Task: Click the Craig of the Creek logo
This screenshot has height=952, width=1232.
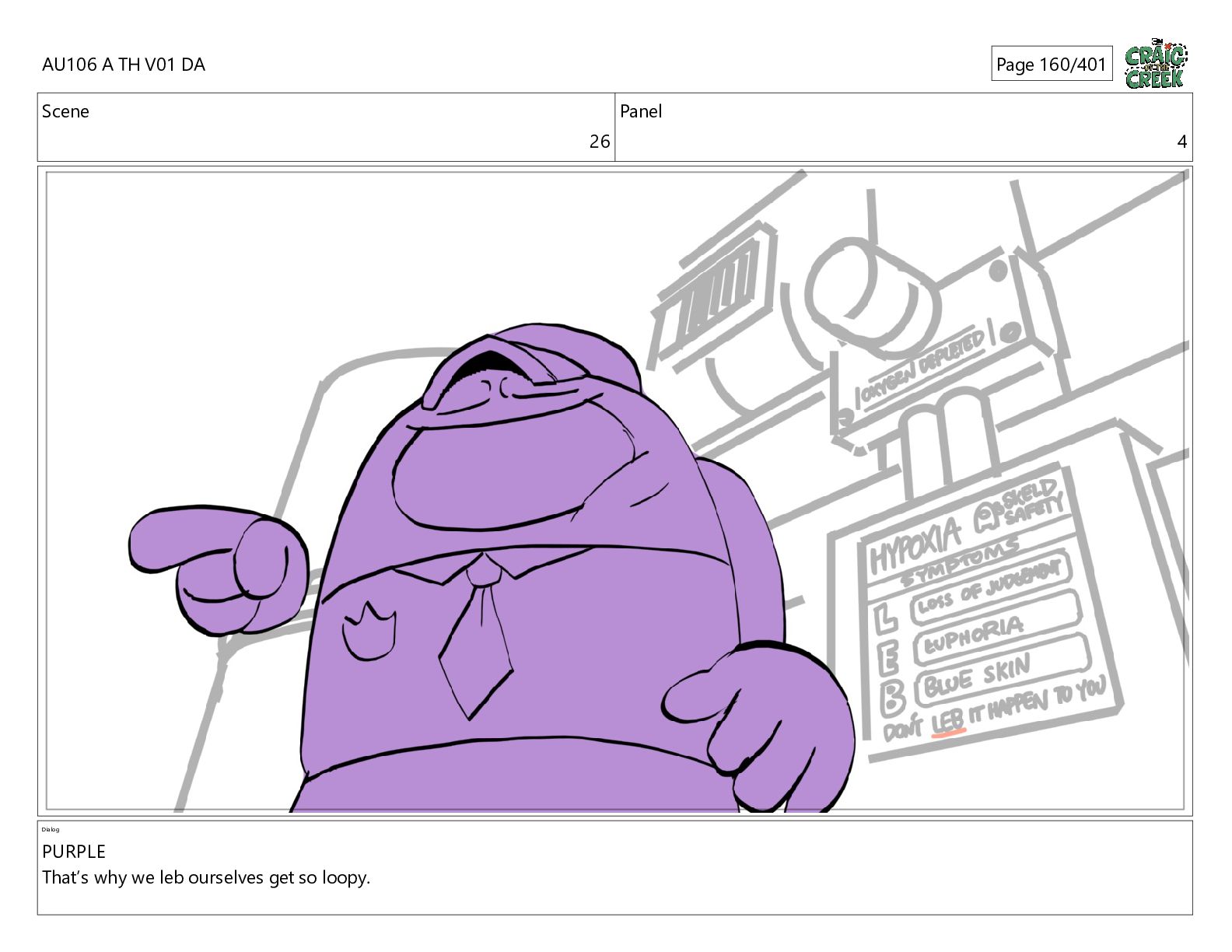Action: point(1156,64)
